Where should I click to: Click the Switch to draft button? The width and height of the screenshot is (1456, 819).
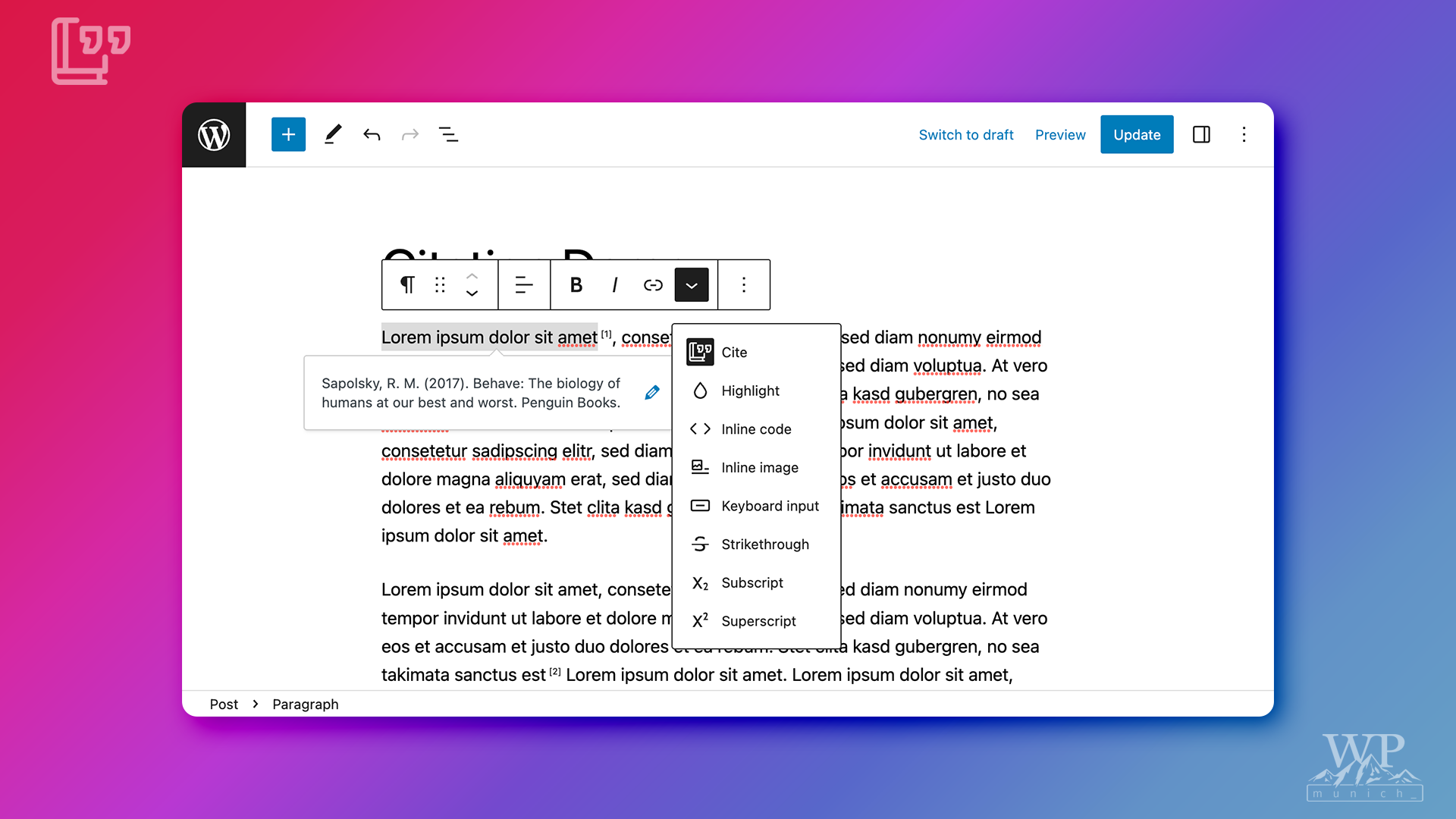click(966, 134)
